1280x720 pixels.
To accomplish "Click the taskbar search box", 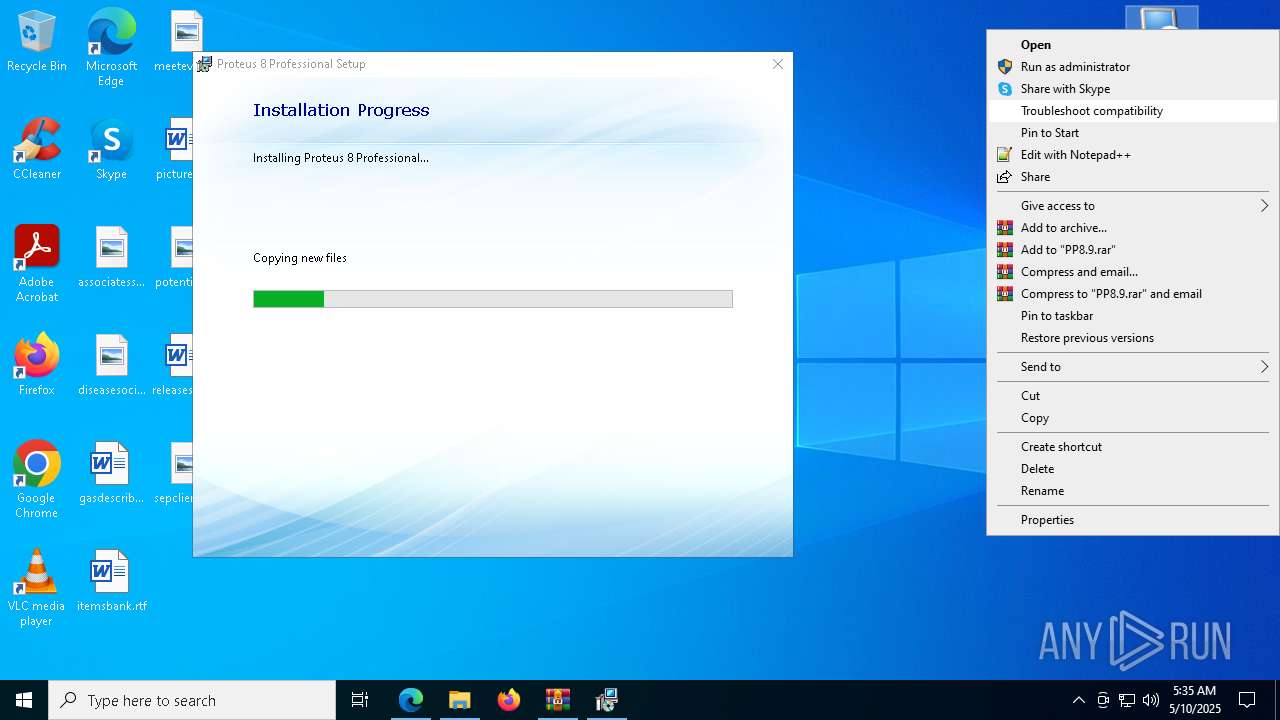I will point(192,700).
